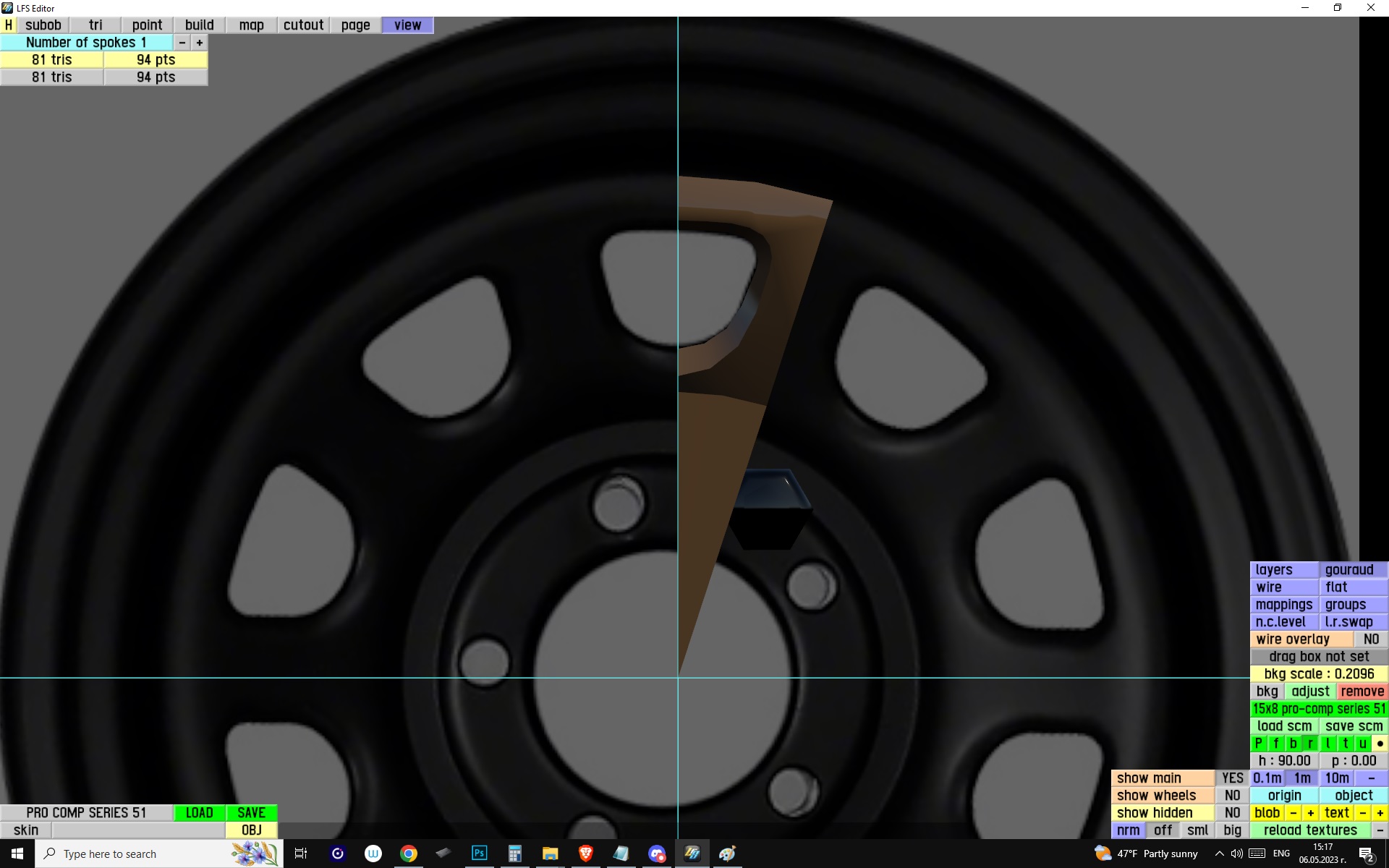Image resolution: width=1389 pixels, height=868 pixels.
Task: Click the bkg scale value field
Action: 1318,673
